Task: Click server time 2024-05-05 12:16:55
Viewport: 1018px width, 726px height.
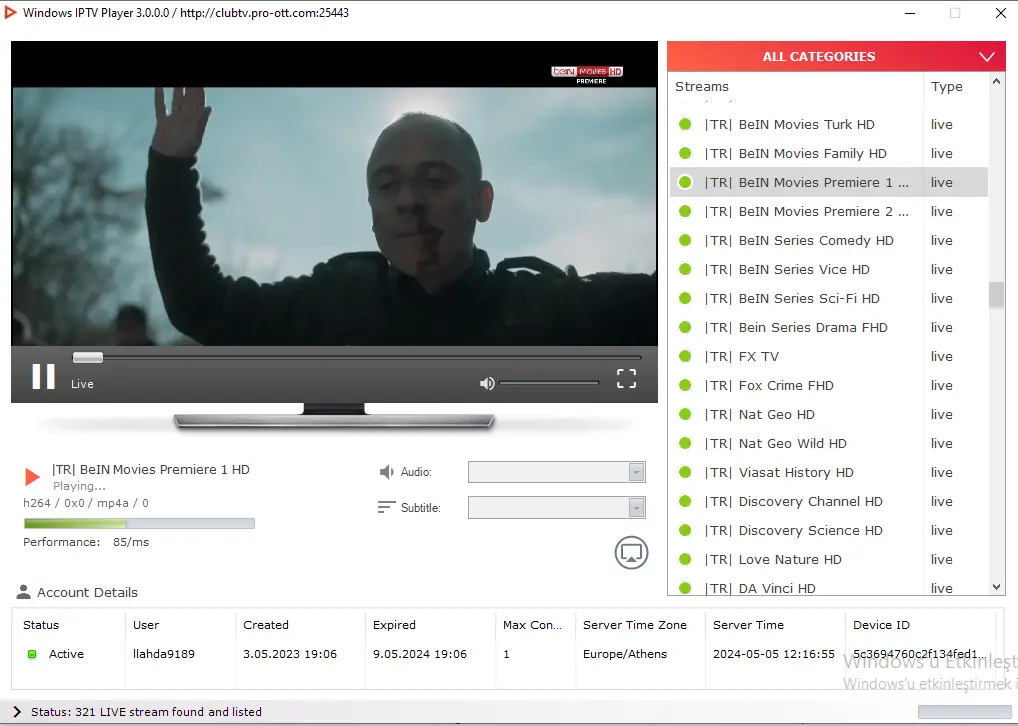Action: 774,654
